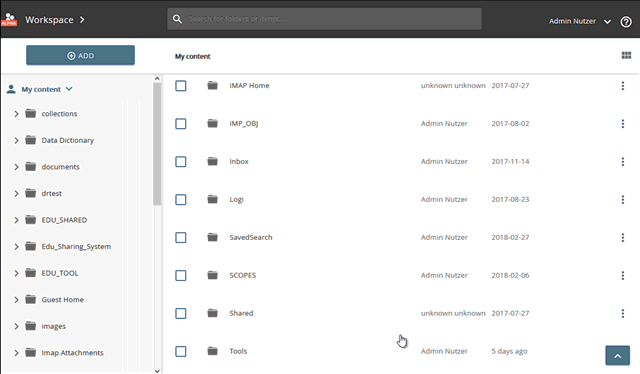
Task: Expand the collections tree folder
Action: tap(16, 114)
